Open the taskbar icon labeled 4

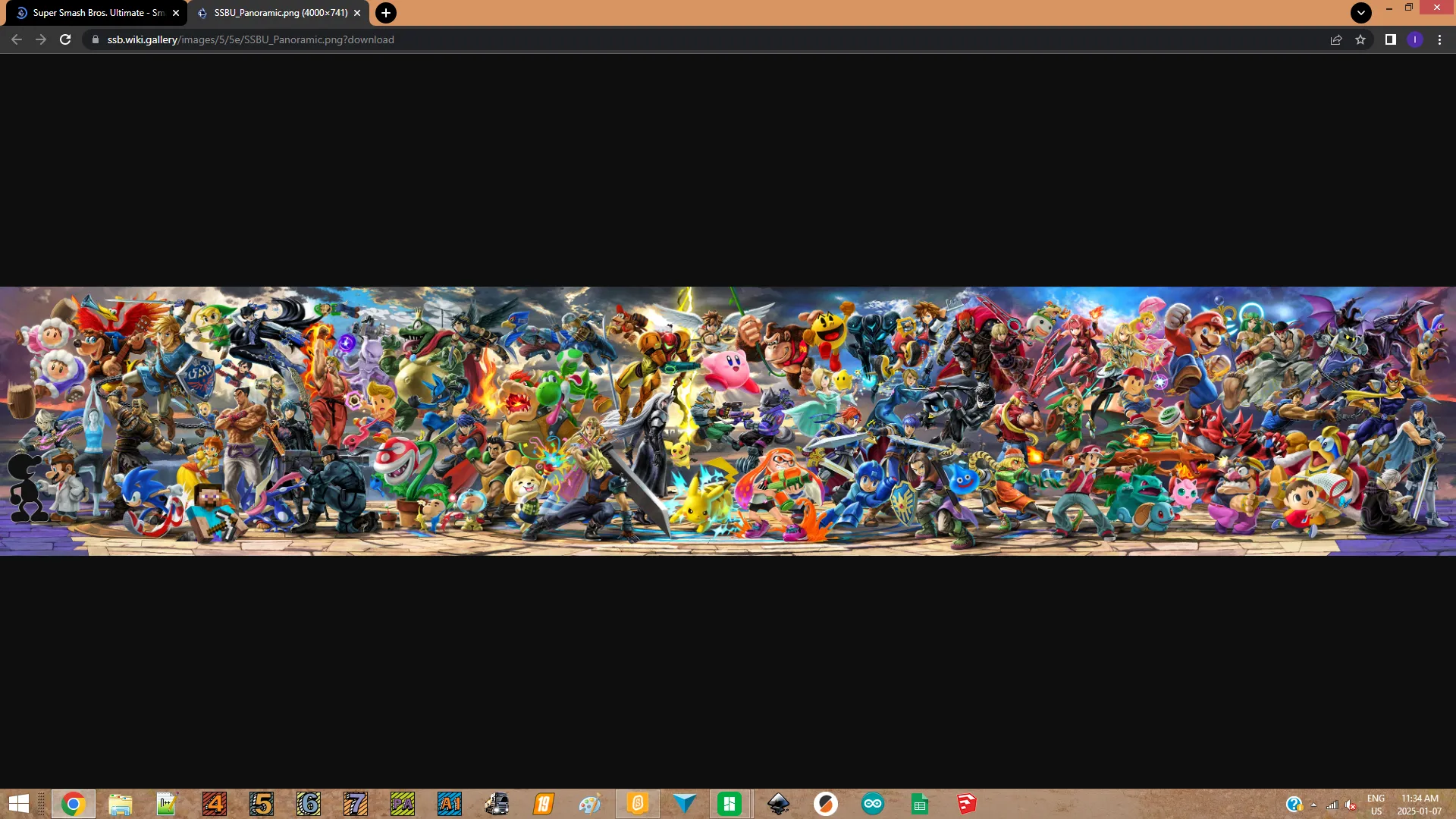pyautogui.click(x=215, y=804)
